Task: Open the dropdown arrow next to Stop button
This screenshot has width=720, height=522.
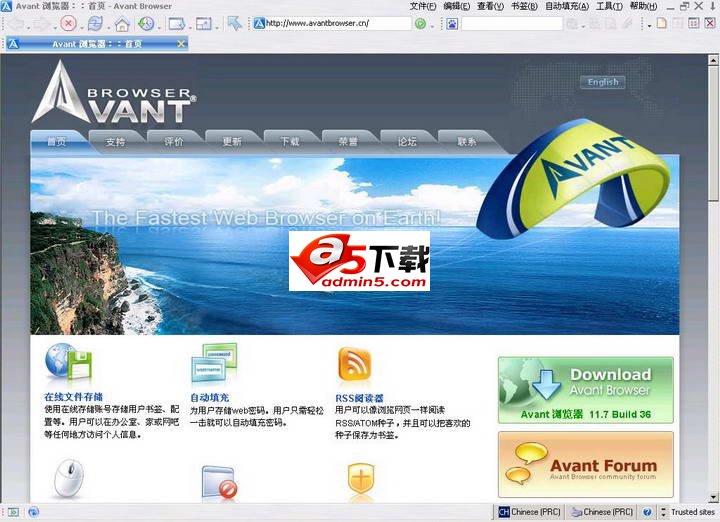Action: pyautogui.click(x=81, y=27)
